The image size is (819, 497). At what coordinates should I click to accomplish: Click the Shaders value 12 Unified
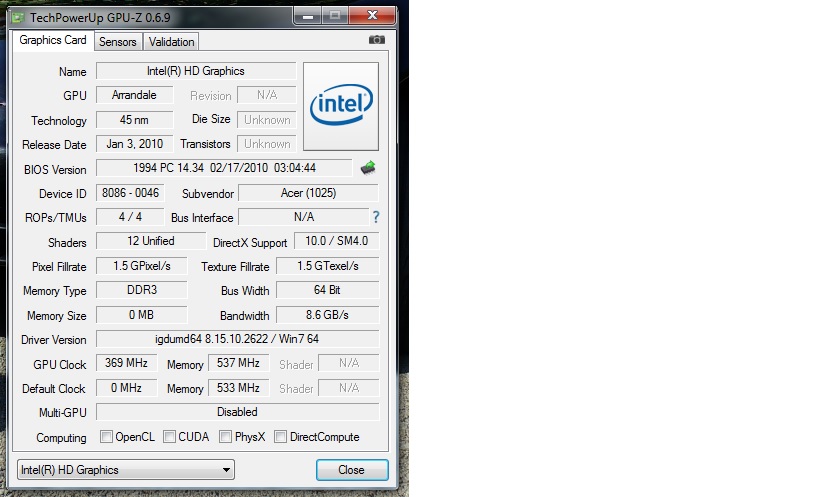(x=151, y=241)
